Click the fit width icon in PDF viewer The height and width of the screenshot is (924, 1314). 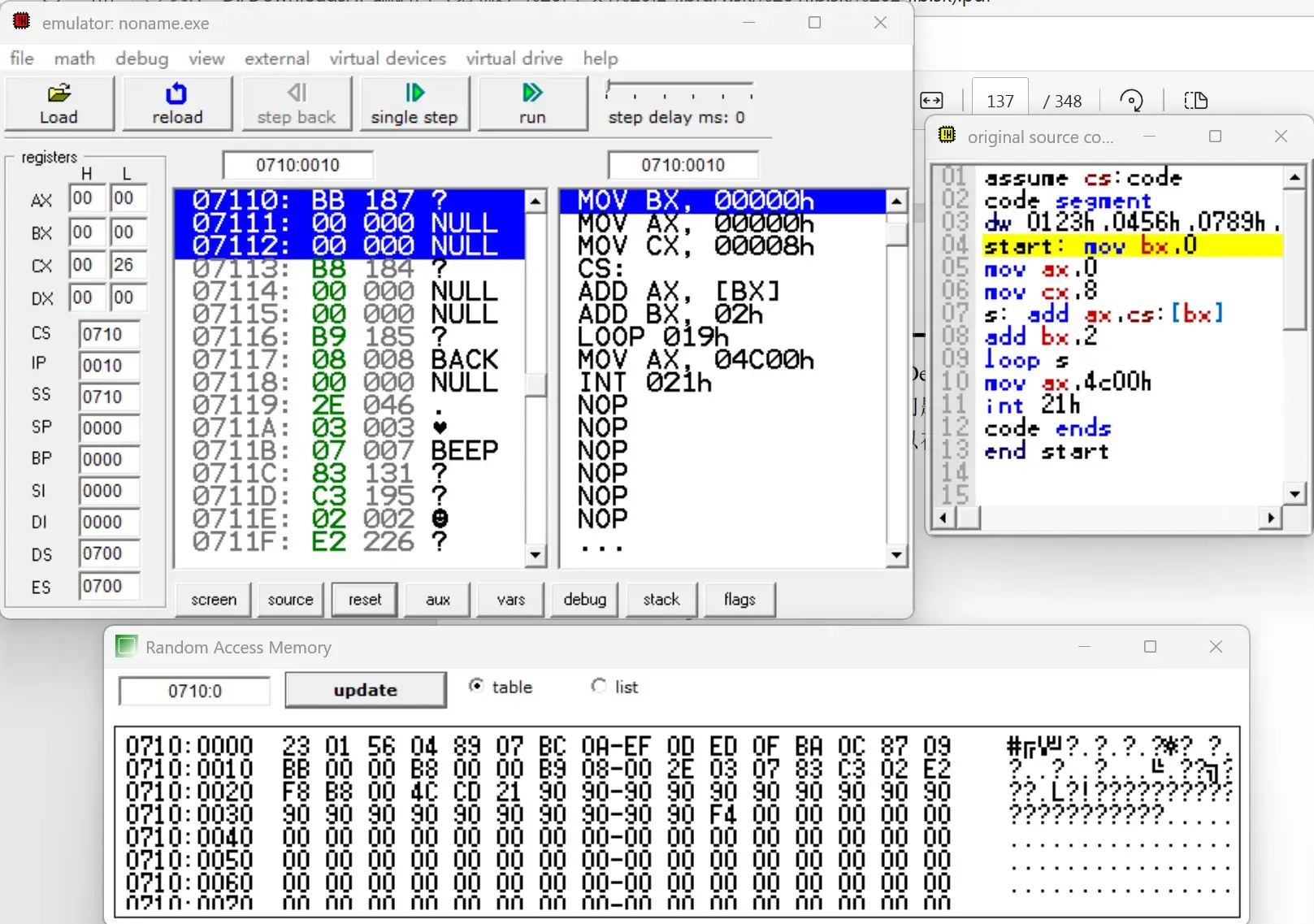pos(931,101)
